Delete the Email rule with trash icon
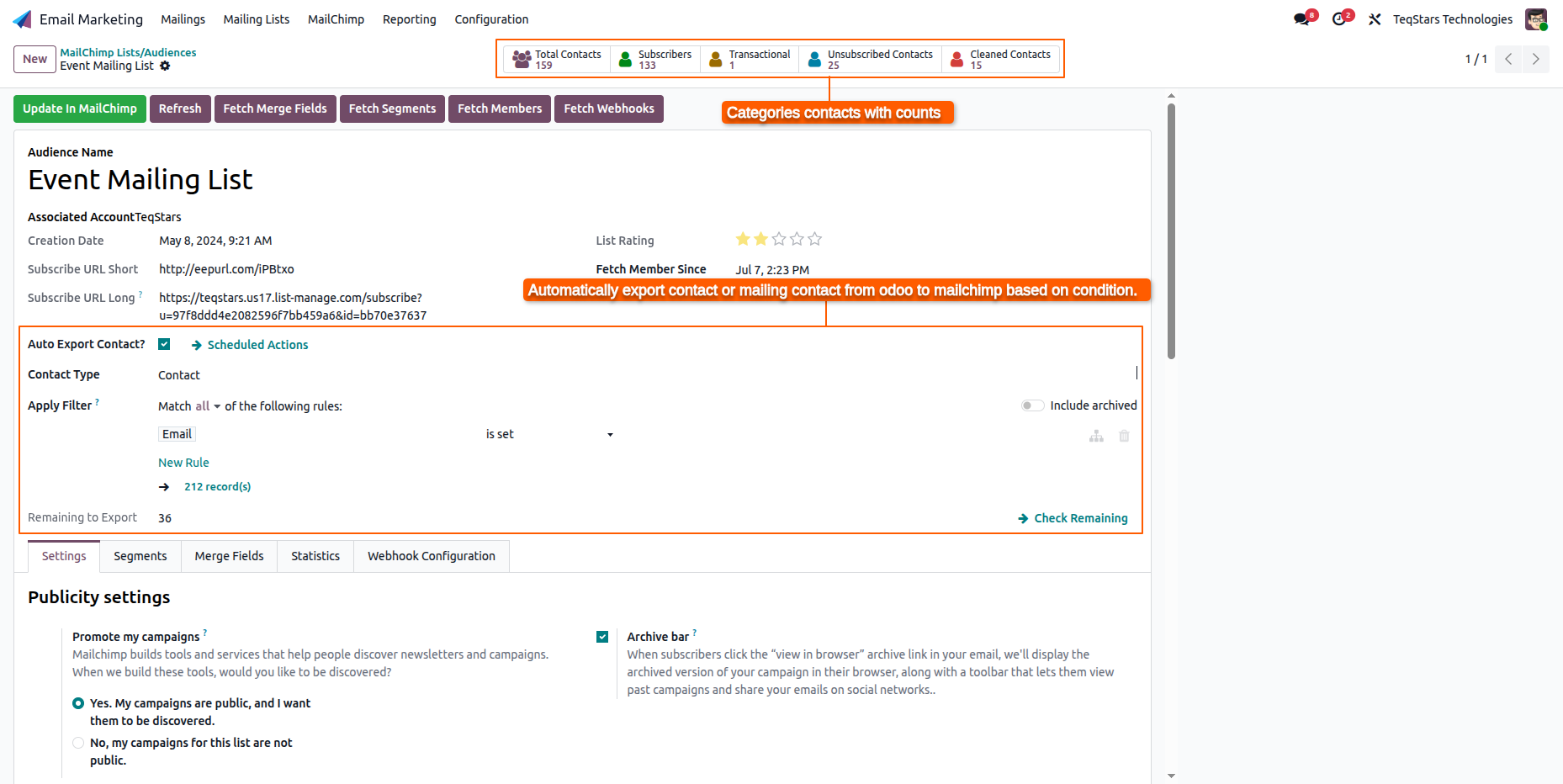The height and width of the screenshot is (784, 1563). pos(1124,436)
